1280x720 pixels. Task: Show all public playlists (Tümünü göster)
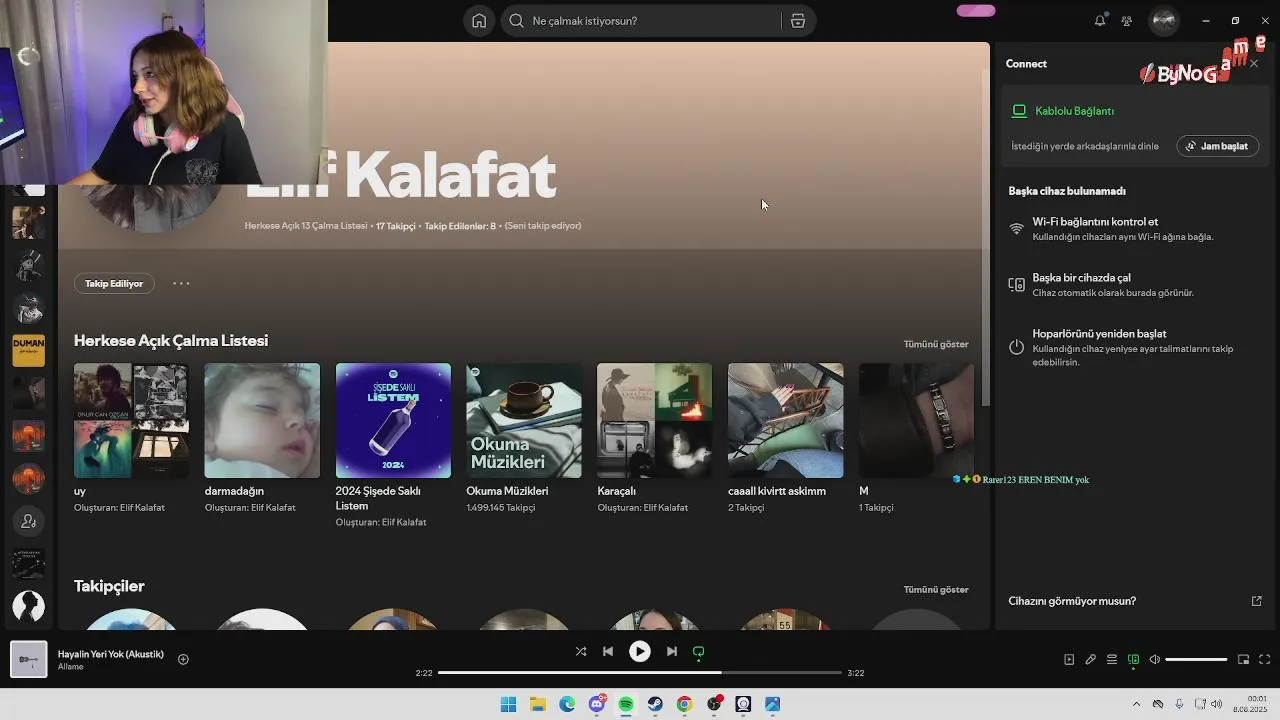[936, 344]
